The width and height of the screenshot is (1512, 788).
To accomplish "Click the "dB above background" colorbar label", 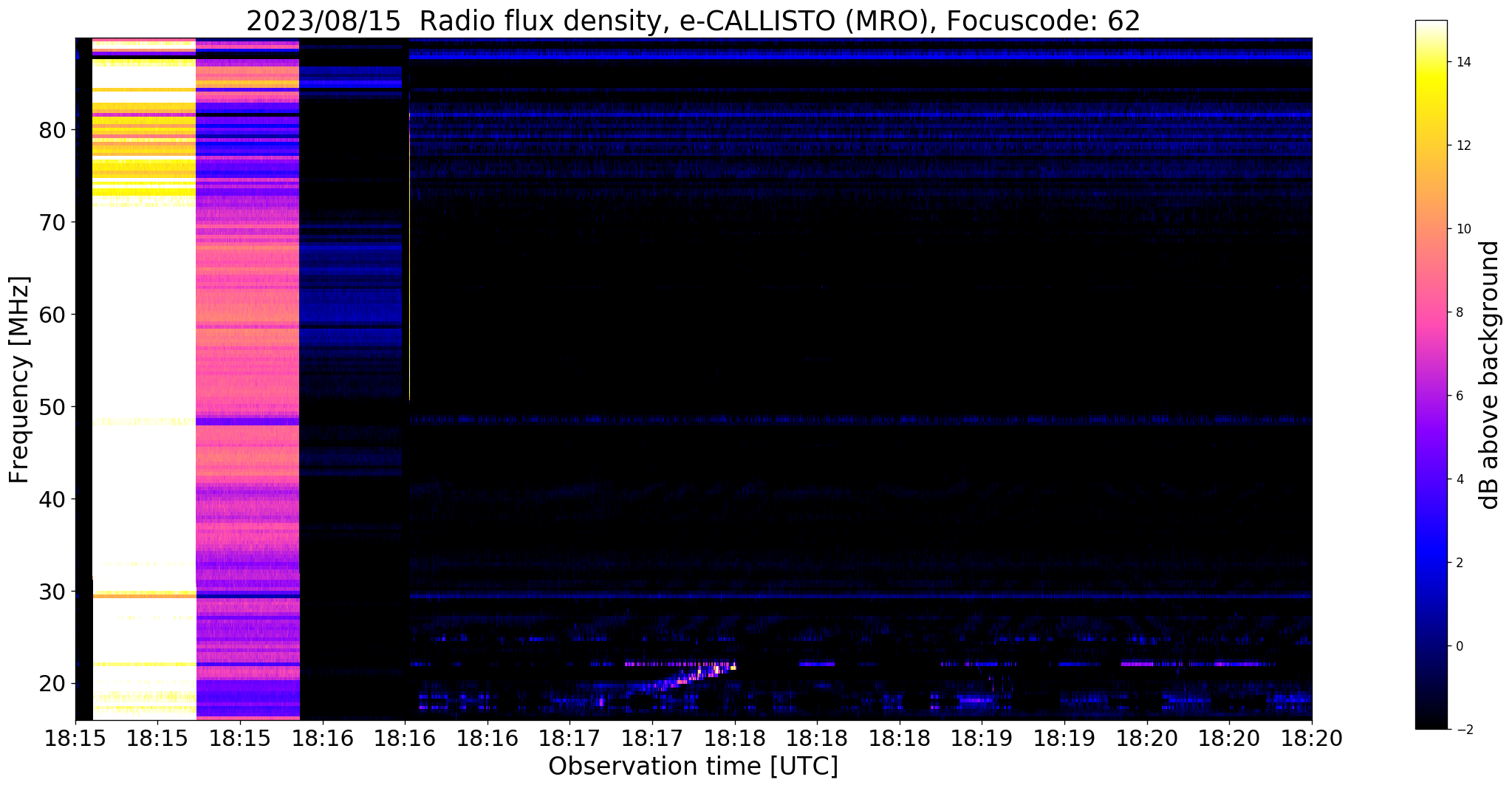I will [x=1490, y=374].
